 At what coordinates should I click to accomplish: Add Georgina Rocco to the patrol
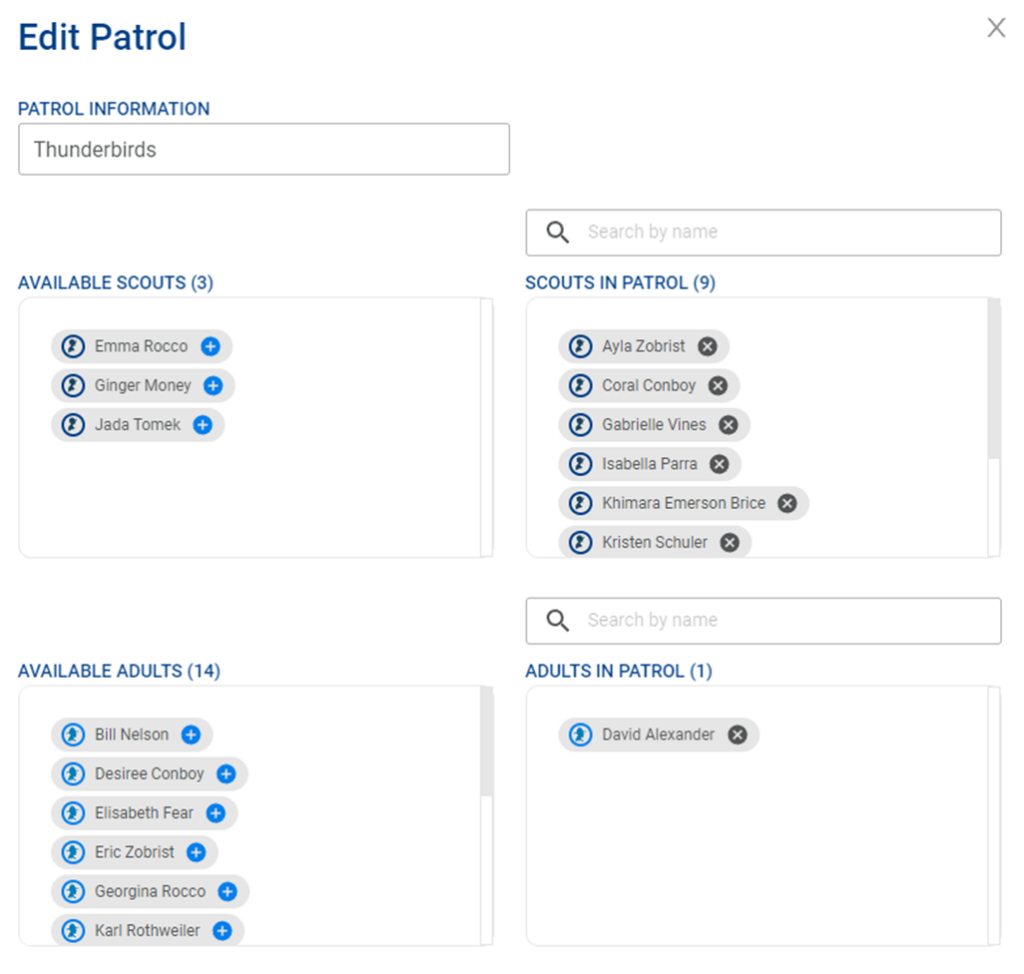pos(227,891)
